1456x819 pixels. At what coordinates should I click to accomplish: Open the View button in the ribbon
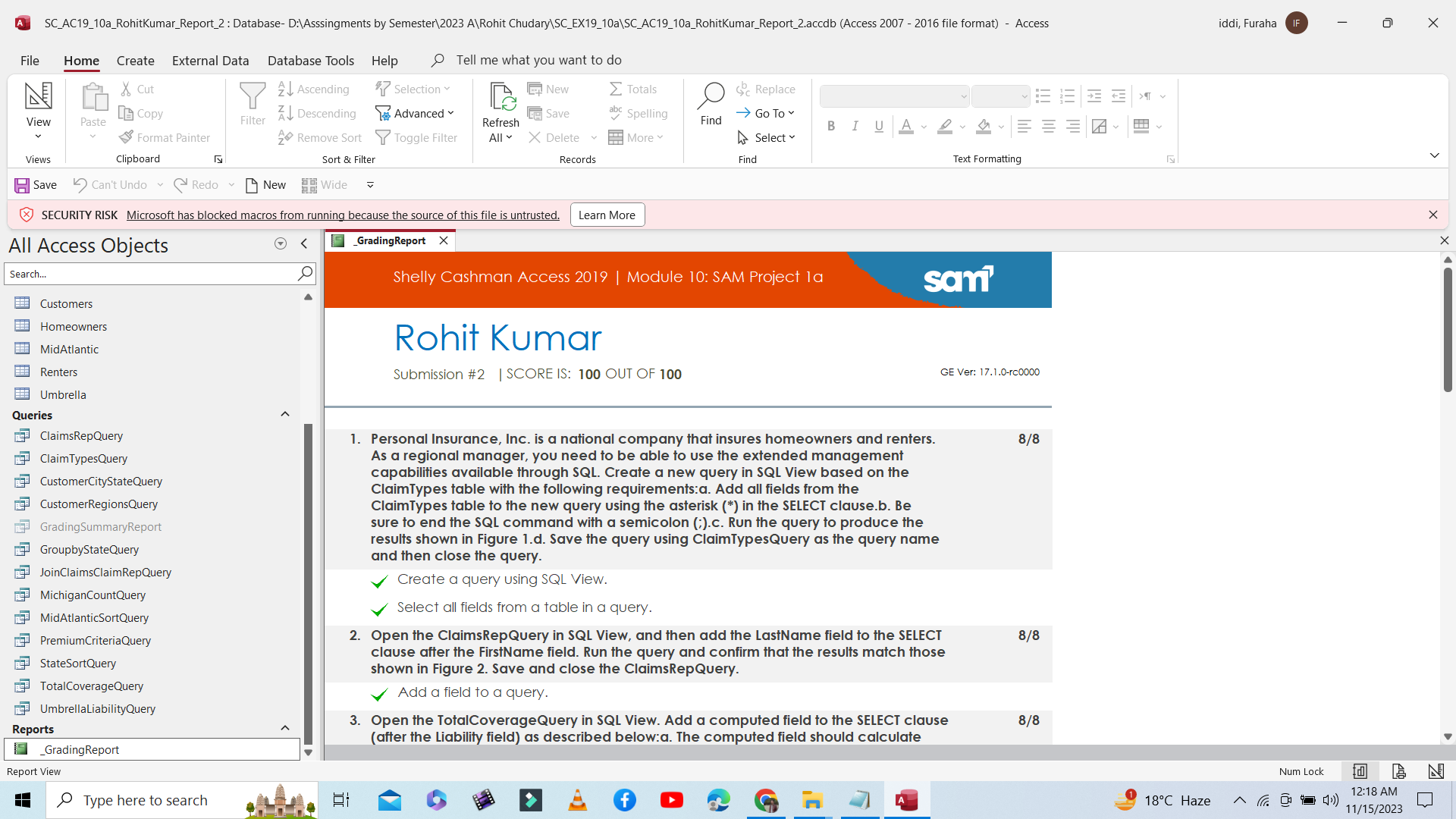(x=38, y=111)
